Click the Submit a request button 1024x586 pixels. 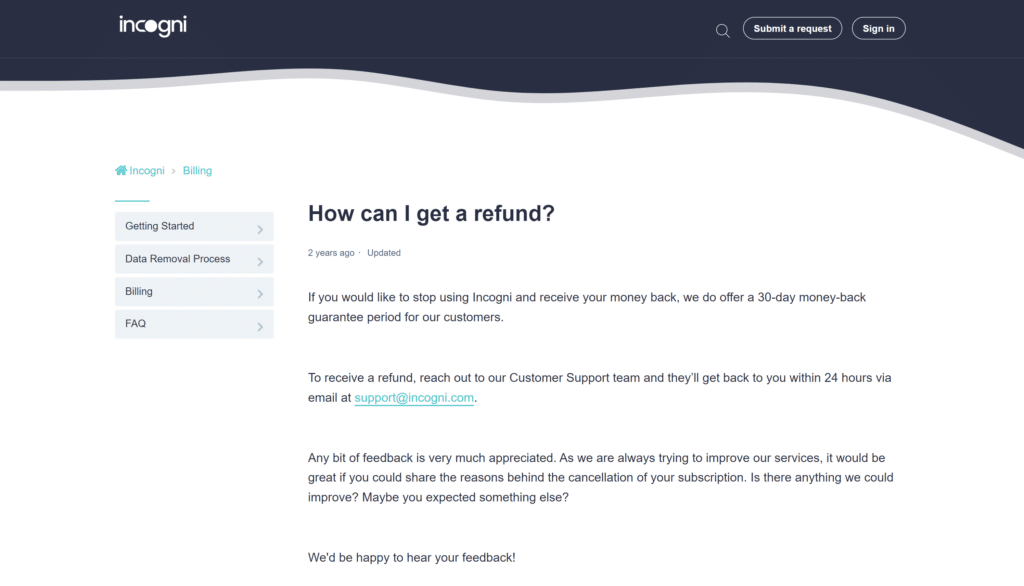click(x=792, y=29)
